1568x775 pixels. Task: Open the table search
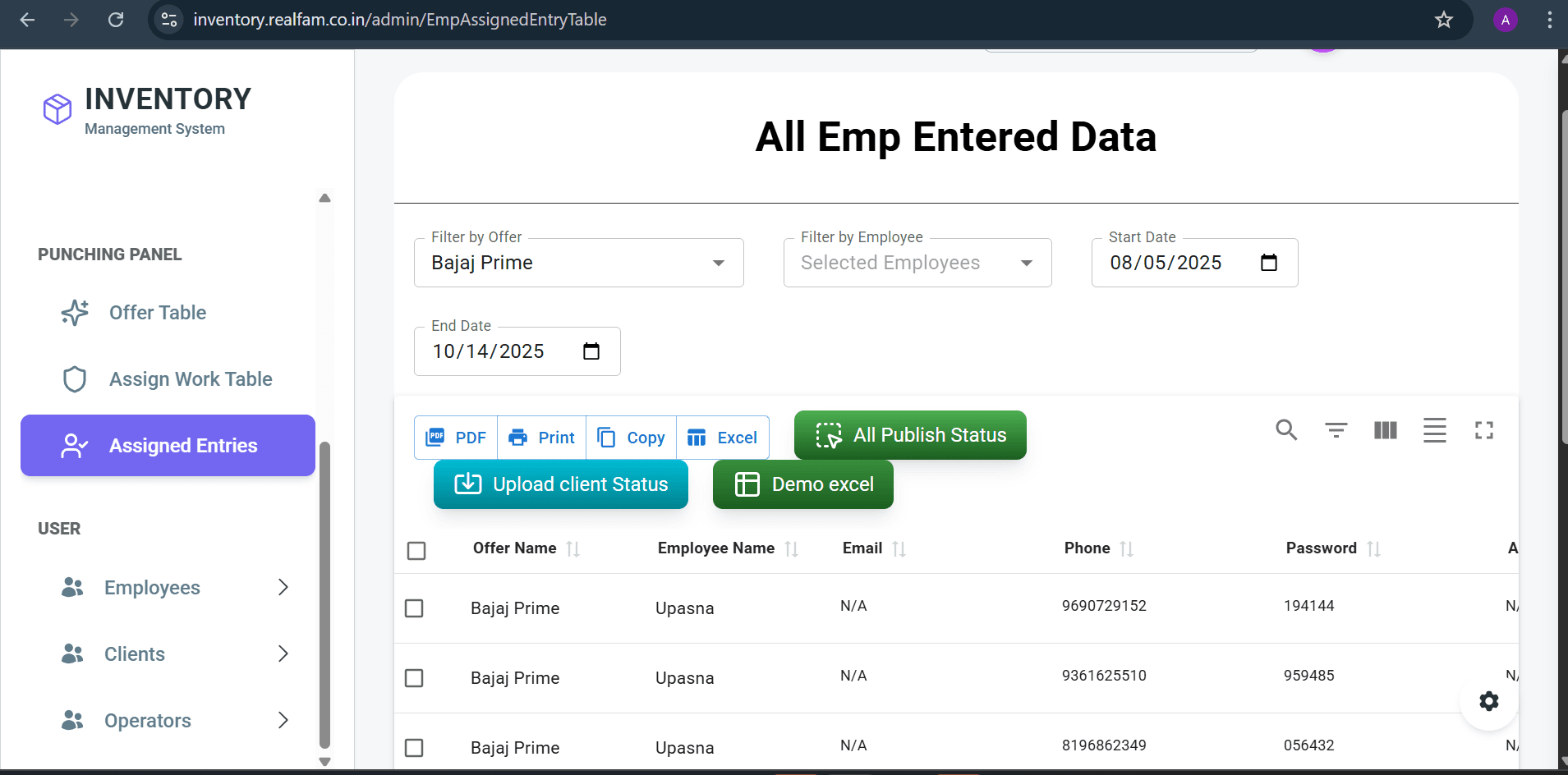(x=1285, y=430)
